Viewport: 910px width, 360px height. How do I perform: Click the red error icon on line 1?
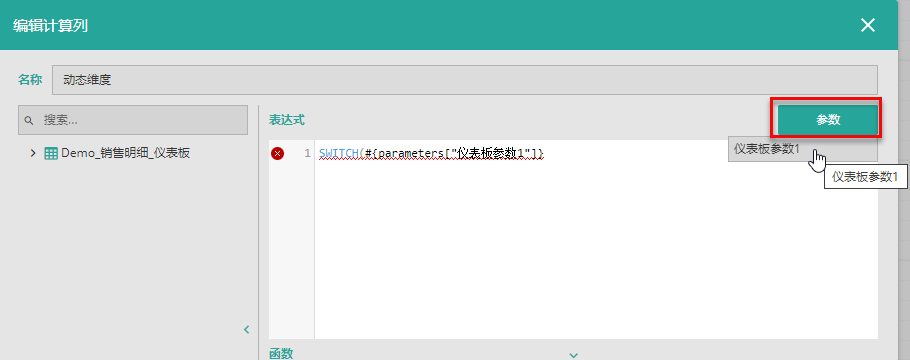point(278,153)
